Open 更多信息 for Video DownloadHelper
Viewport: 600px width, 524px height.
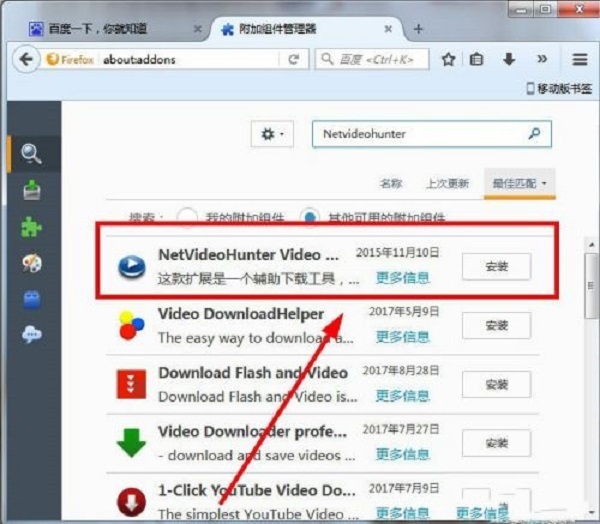(403, 337)
